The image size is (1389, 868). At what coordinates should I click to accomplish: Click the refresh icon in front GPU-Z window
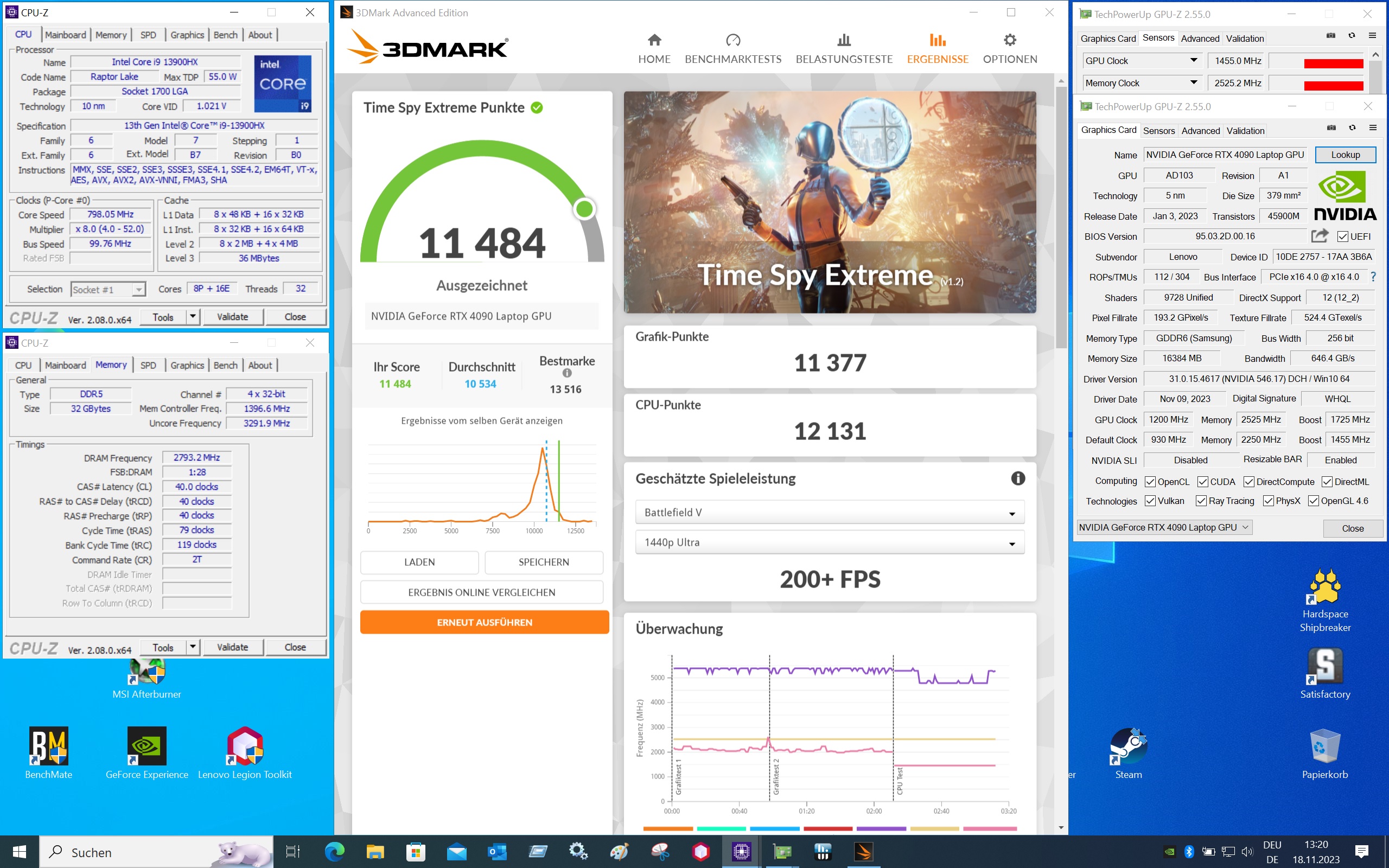(1352, 127)
